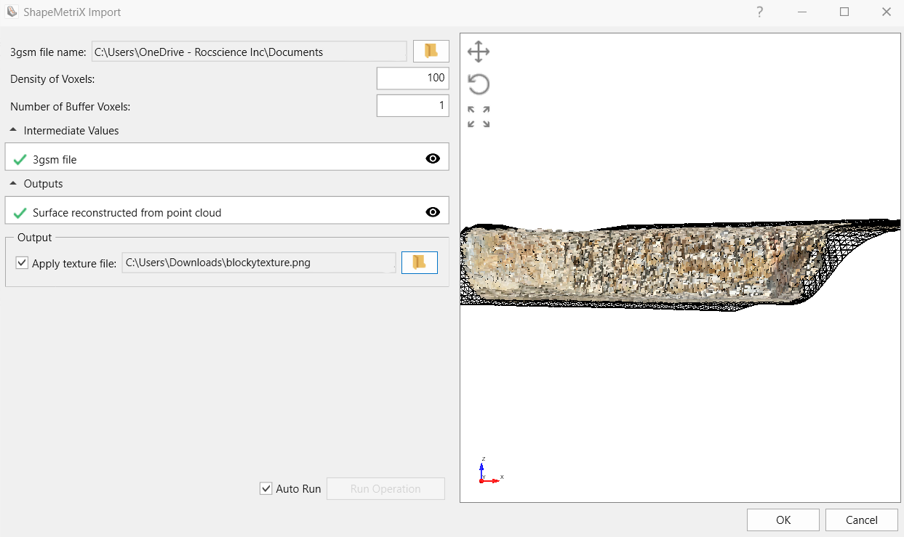This screenshot has height=537, width=904.
Task: Toggle visibility of 3gsm file
Action: (432, 159)
